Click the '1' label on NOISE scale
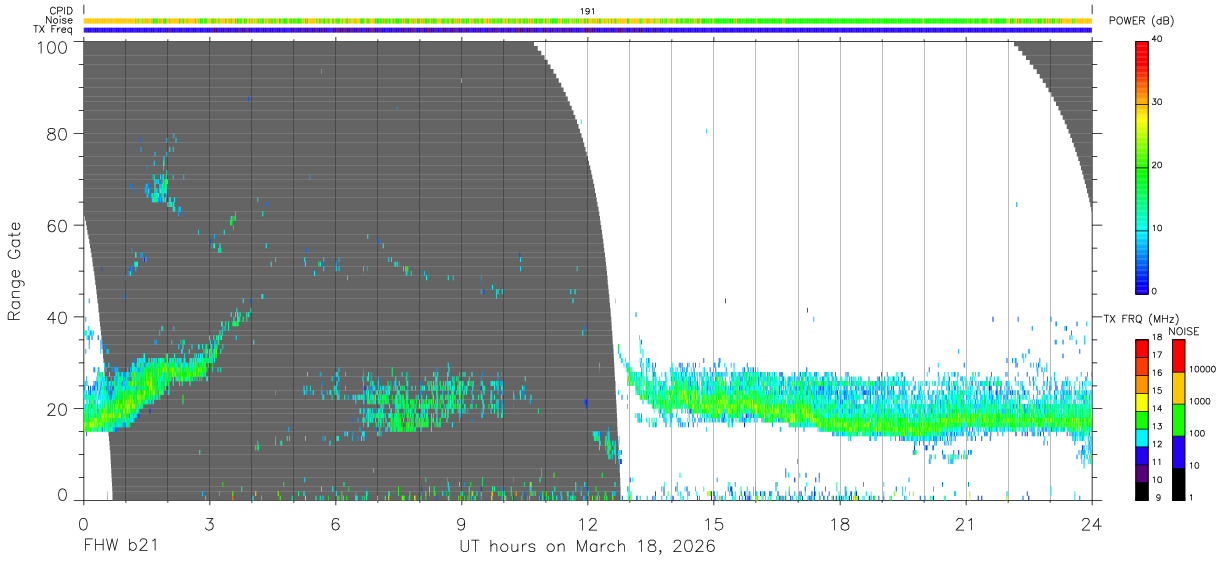1228x567 pixels. click(x=1192, y=497)
